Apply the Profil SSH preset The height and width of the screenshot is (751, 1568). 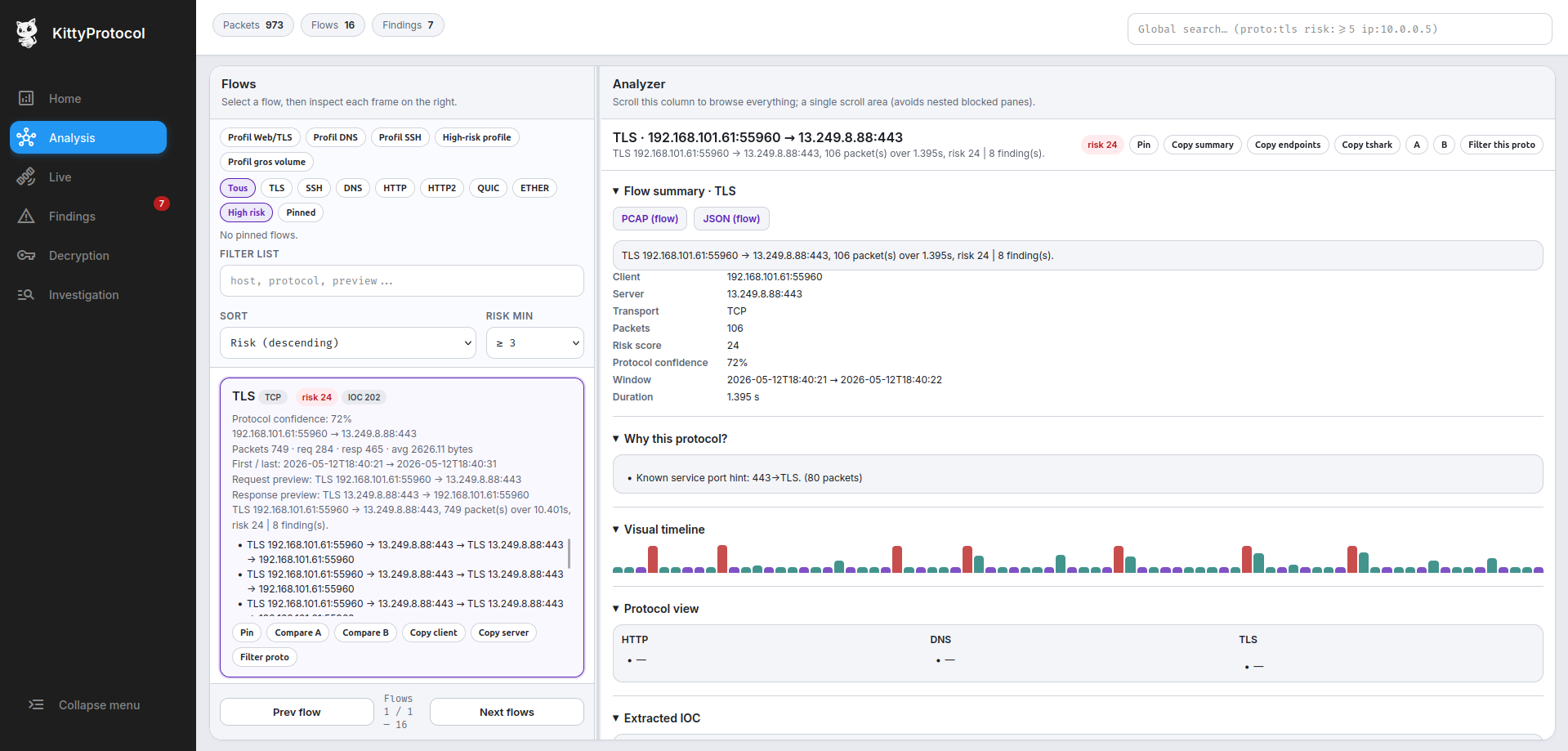tap(400, 137)
